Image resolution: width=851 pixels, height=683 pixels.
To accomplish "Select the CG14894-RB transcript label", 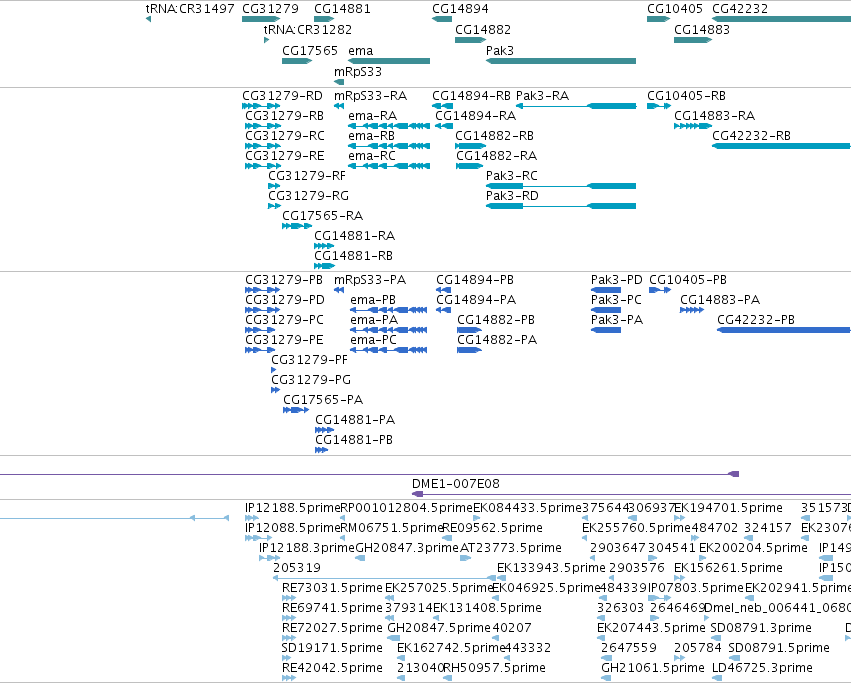I will pyautogui.click(x=471, y=96).
